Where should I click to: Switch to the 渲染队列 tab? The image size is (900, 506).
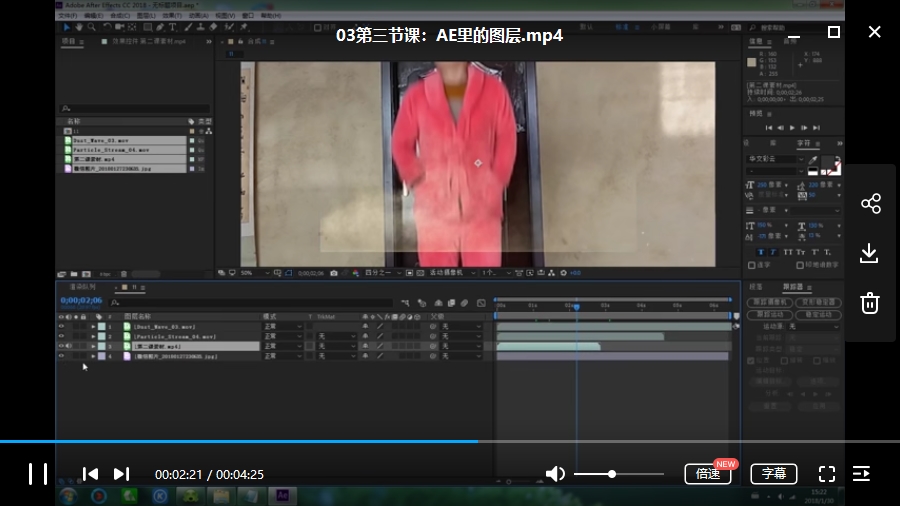click(x=83, y=287)
